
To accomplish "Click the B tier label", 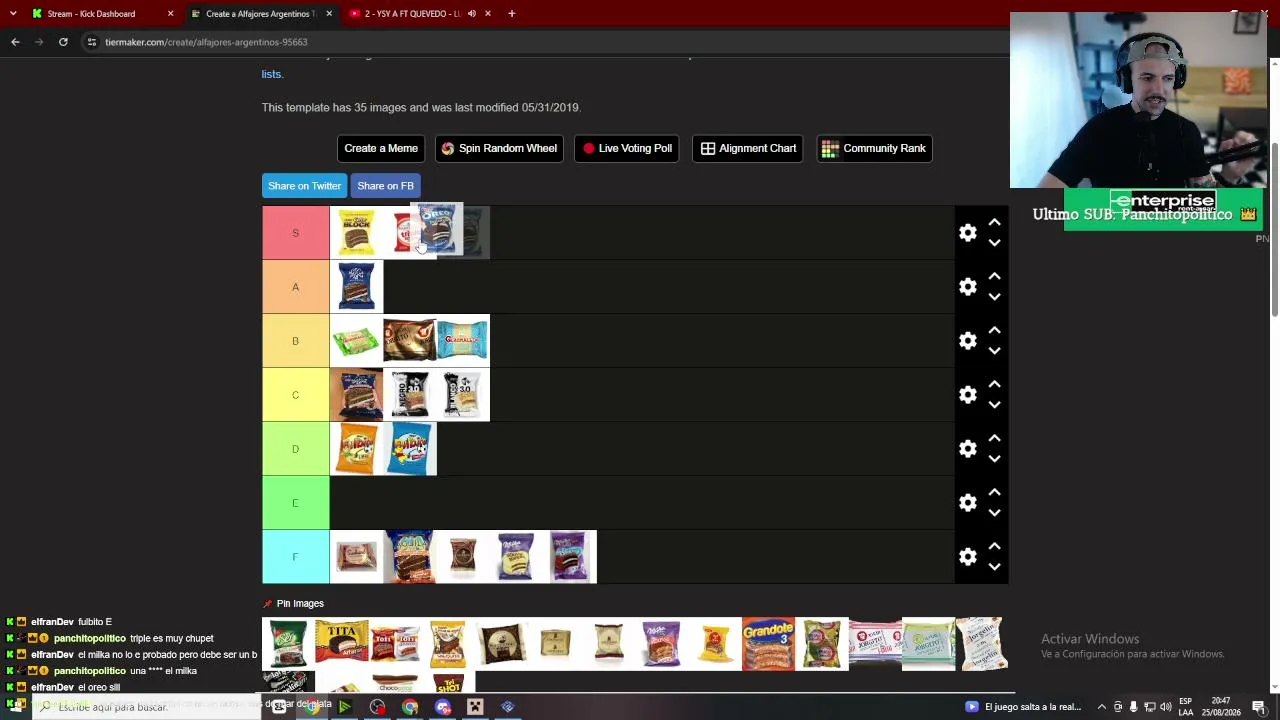I will click(x=295, y=341).
